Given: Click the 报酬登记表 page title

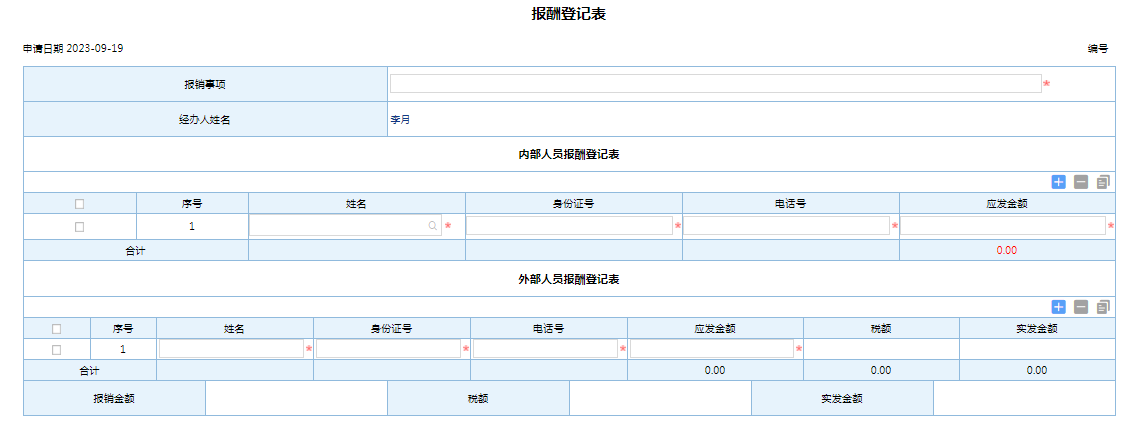Looking at the screenshot, I should click(x=569, y=15).
